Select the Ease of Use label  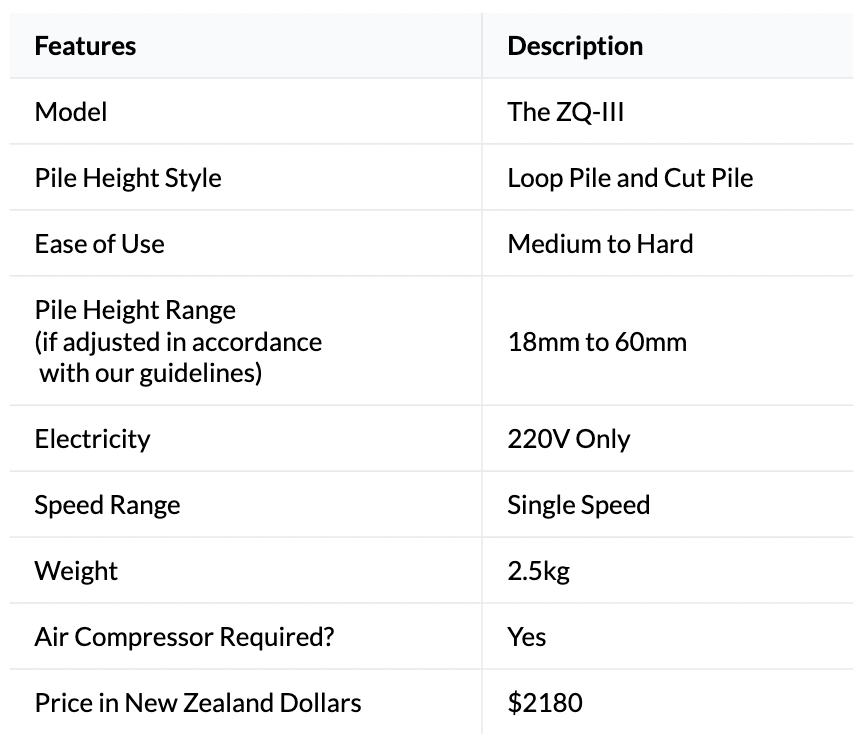click(x=99, y=244)
